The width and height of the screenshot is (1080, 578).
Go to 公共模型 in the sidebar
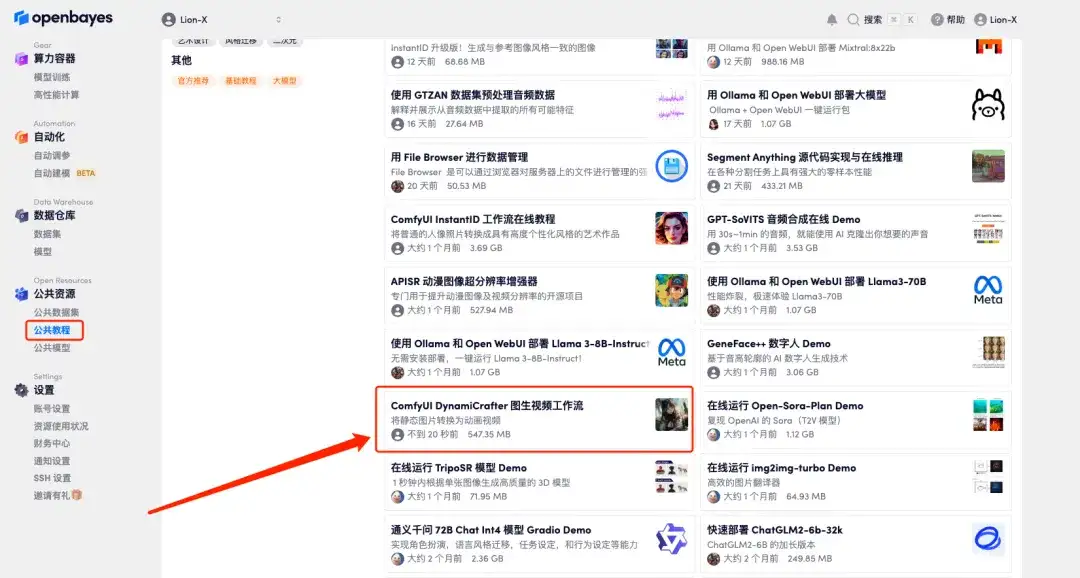tap(52, 348)
